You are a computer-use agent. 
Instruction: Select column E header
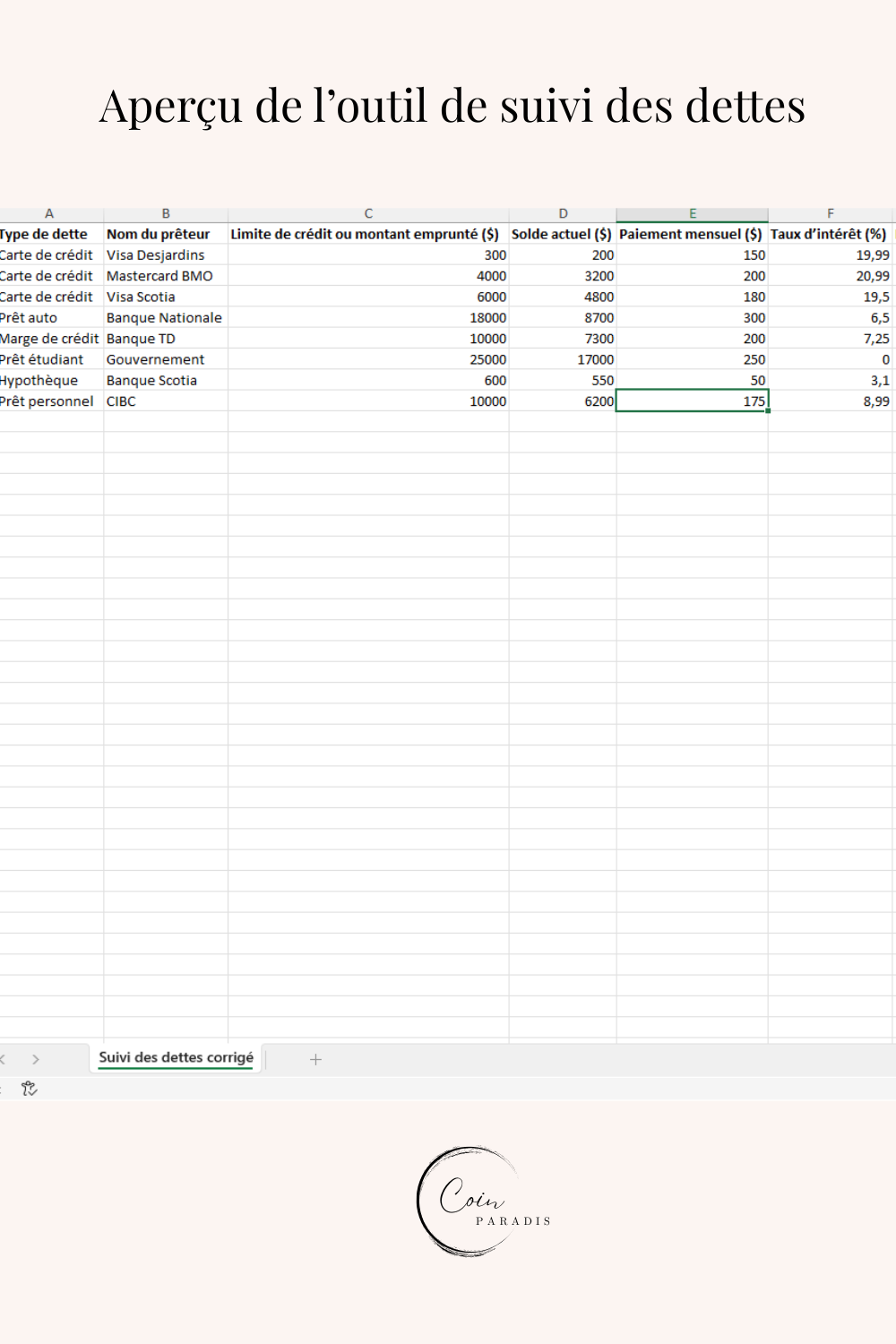coord(693,213)
